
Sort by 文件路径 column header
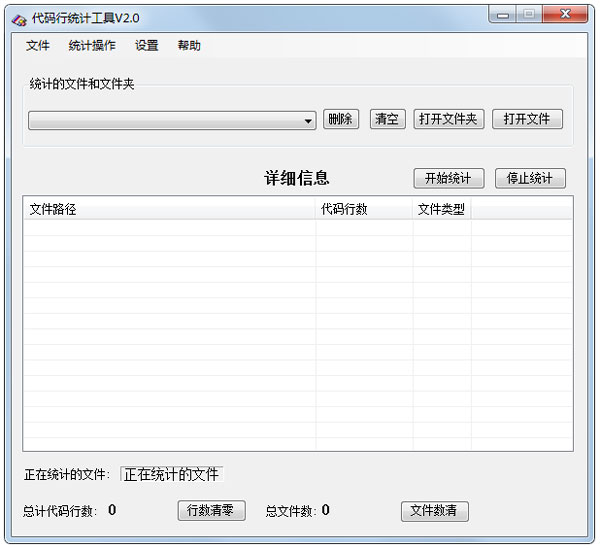(x=169, y=210)
